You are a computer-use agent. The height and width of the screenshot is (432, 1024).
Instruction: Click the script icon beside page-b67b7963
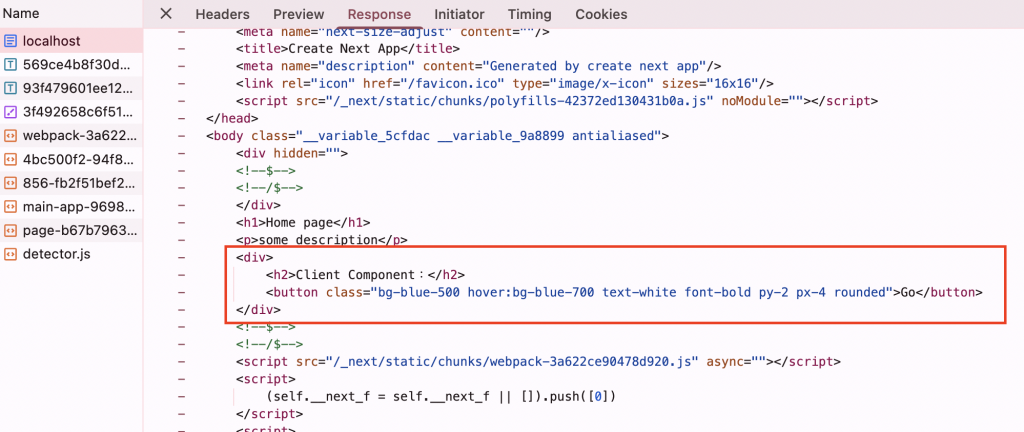(10, 230)
